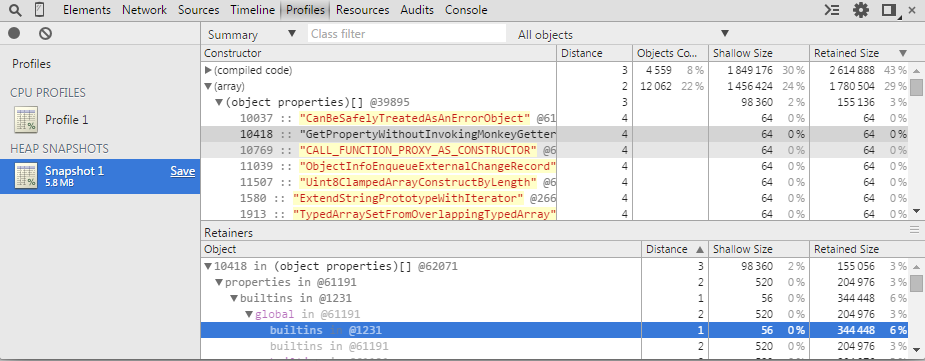Click the dock-side window icon

[x=890, y=10]
